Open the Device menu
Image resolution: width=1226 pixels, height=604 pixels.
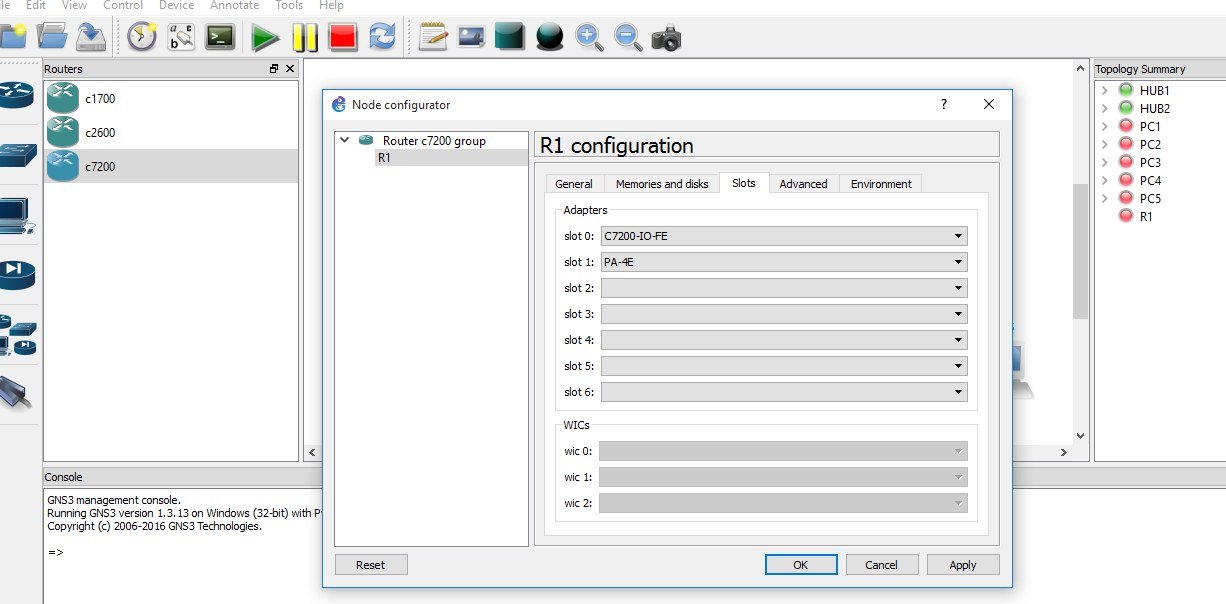coord(176,5)
